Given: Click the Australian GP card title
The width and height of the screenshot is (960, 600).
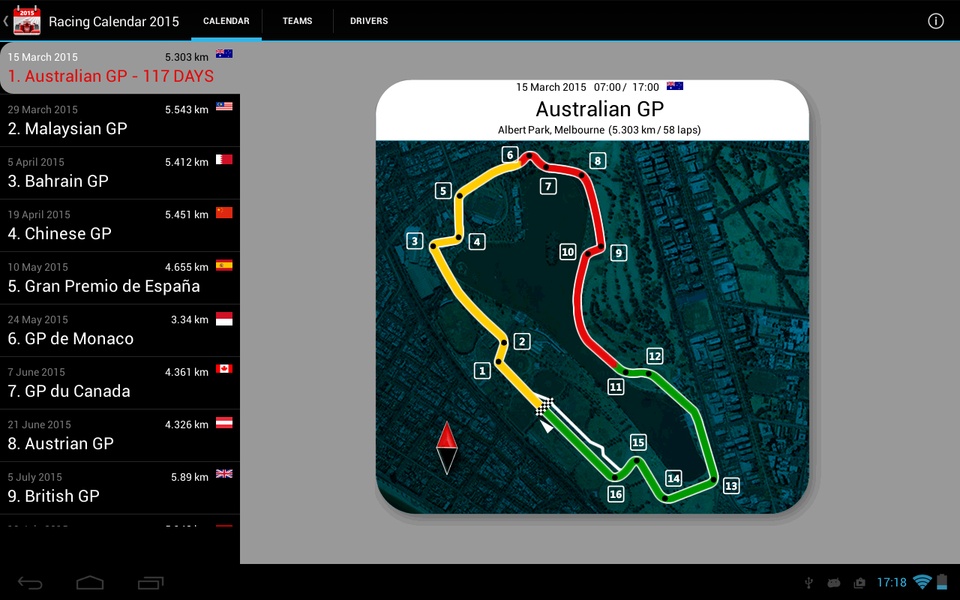Looking at the screenshot, I should (599, 108).
